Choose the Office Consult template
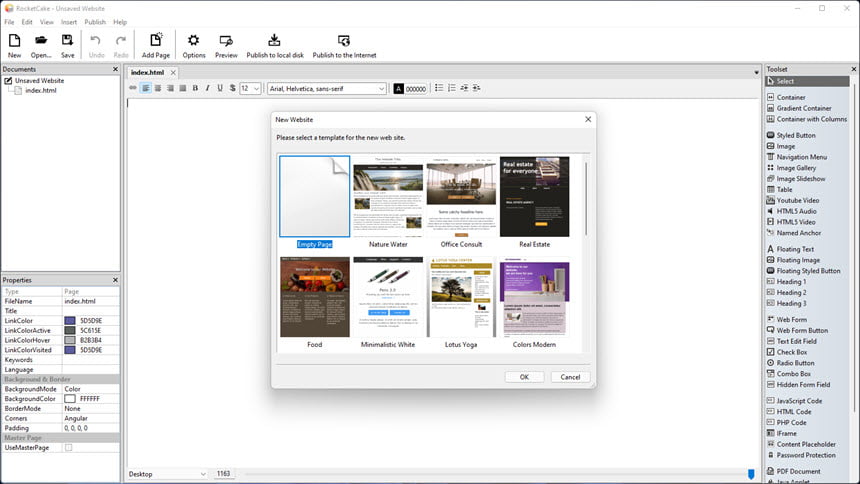This screenshot has height=484, width=860. (x=461, y=202)
